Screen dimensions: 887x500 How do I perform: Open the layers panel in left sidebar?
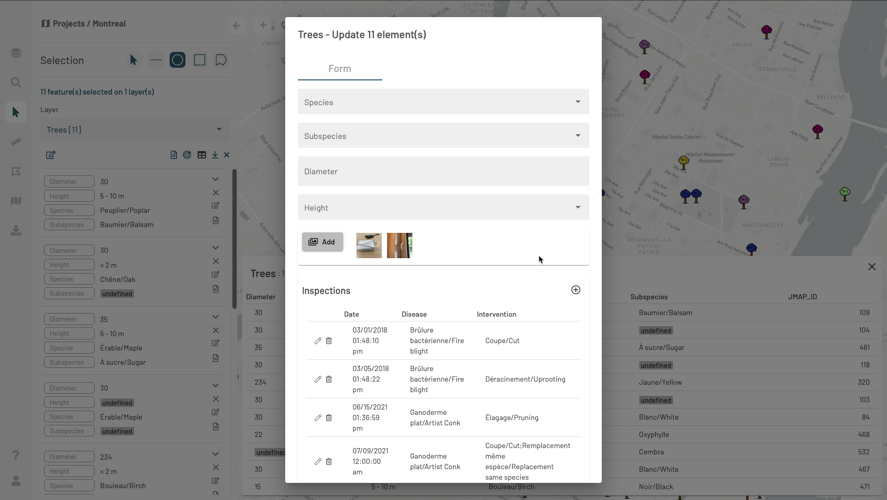pyautogui.click(x=16, y=53)
